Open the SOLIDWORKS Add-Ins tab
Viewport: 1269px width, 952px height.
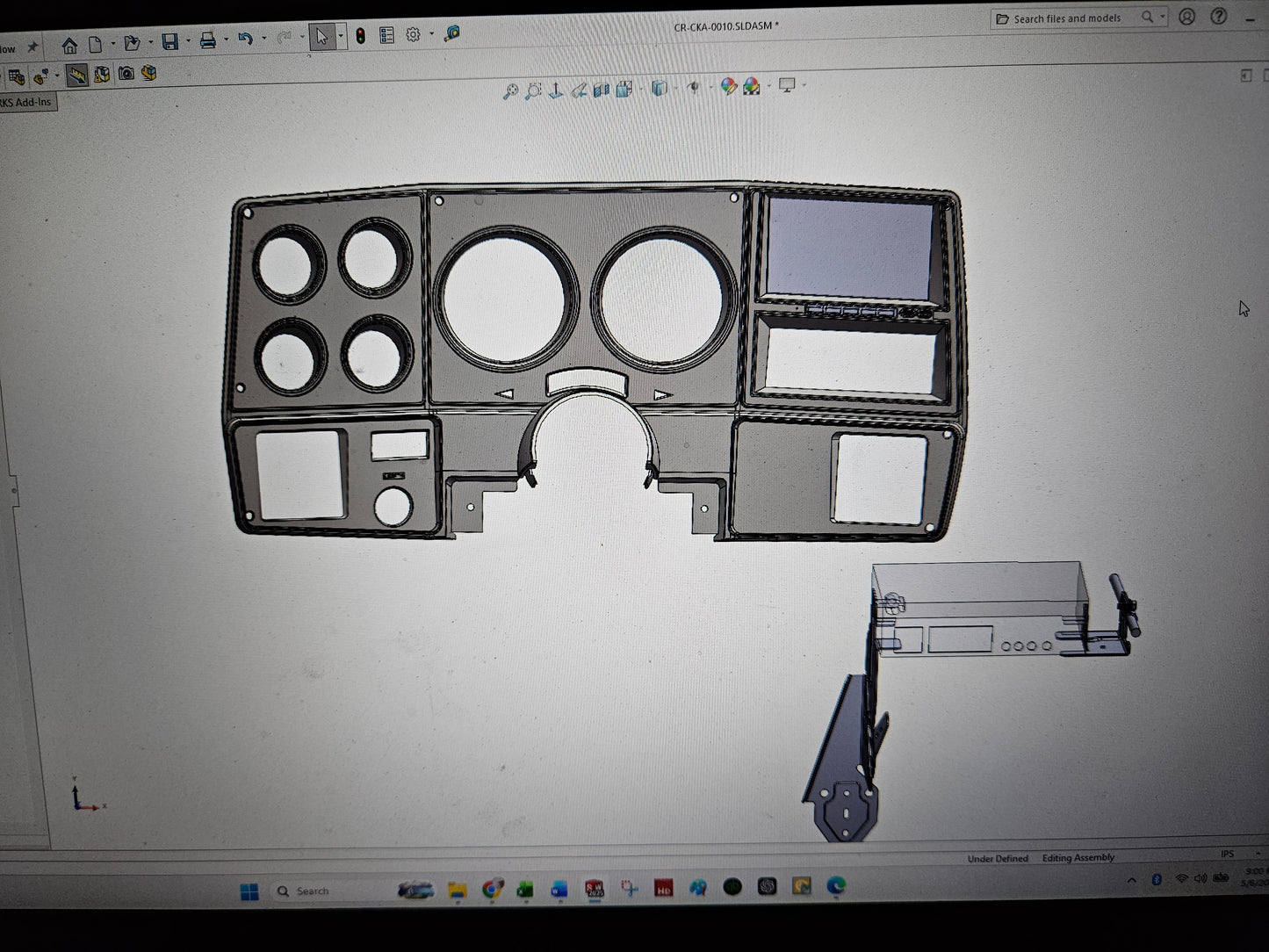coord(27,102)
